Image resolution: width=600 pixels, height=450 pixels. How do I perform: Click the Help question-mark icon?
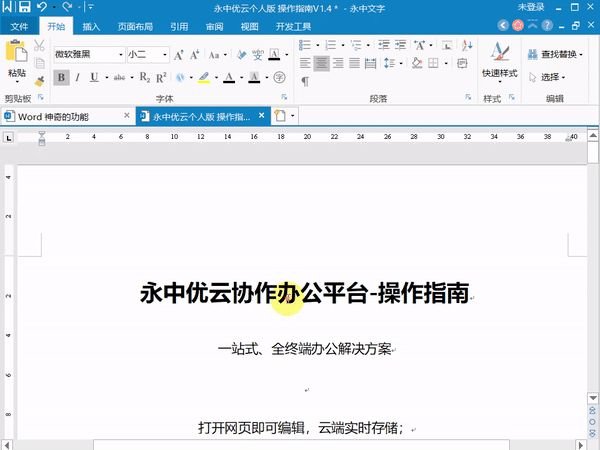click(x=547, y=26)
